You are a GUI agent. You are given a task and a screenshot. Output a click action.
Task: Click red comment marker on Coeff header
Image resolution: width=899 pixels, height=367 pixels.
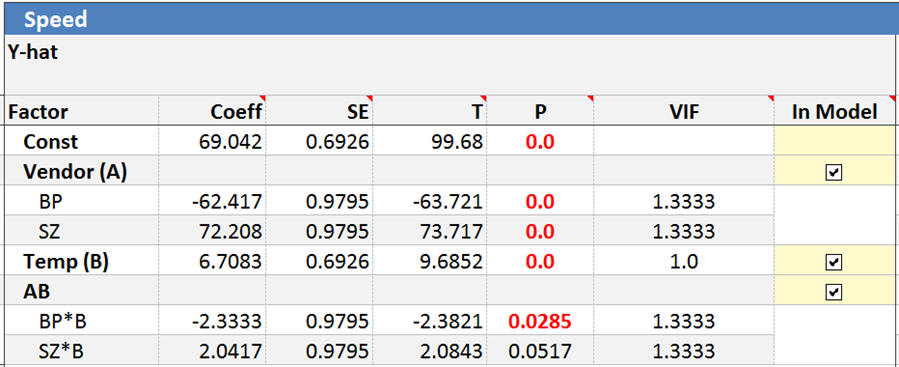tap(262, 98)
